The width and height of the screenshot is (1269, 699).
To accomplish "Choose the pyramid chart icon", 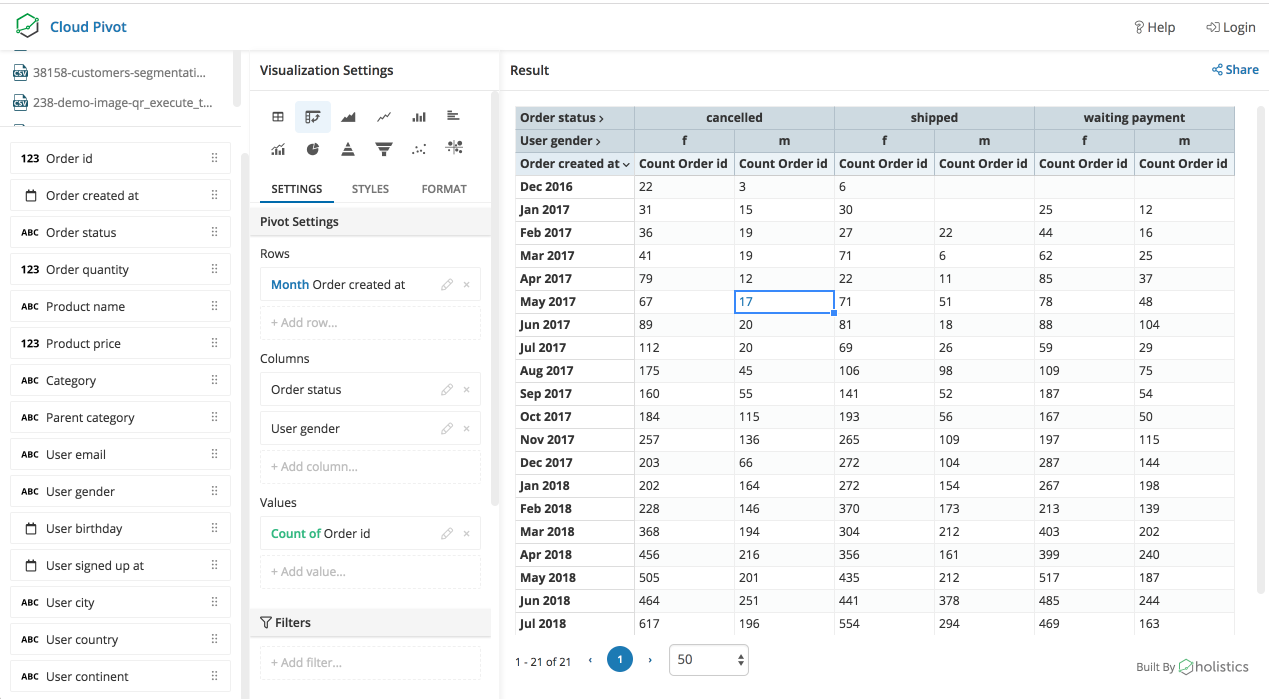I will pyautogui.click(x=348, y=149).
